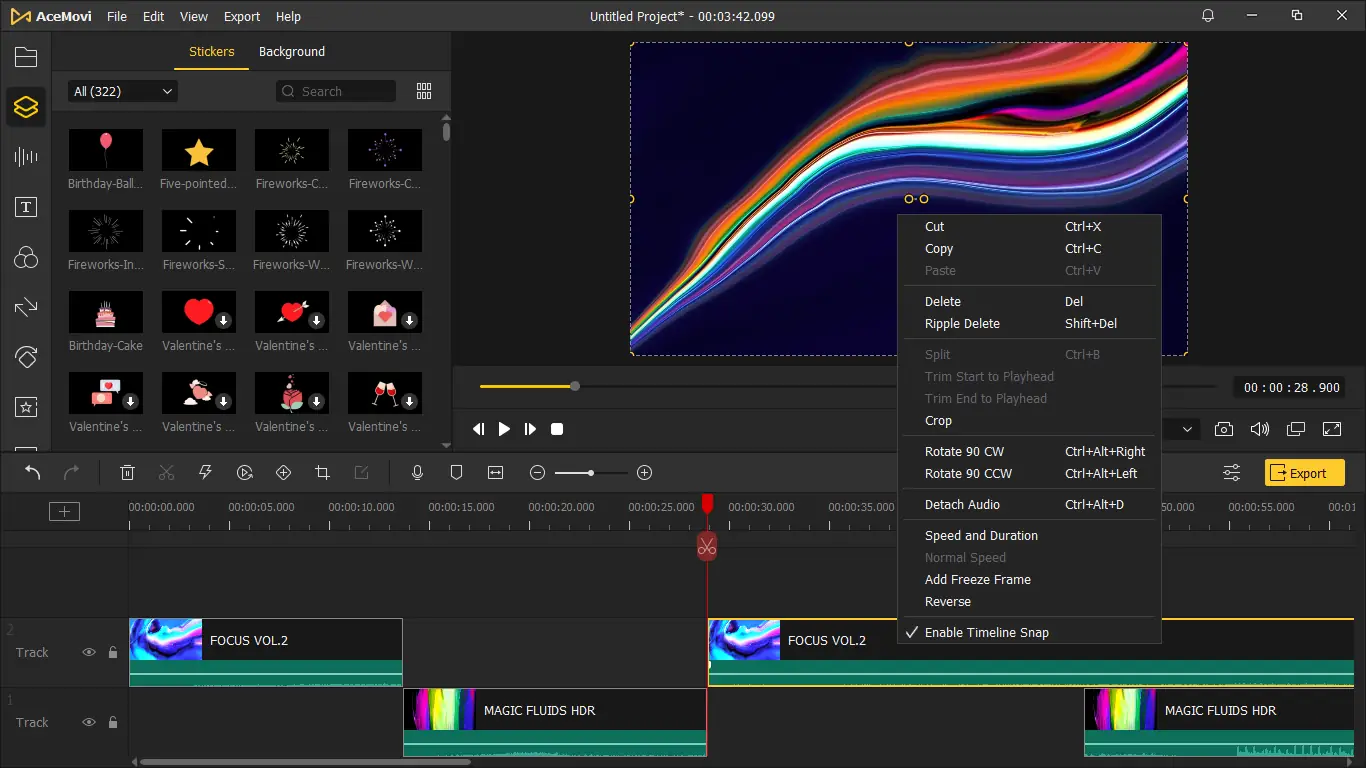Screen dimensions: 1366x768
Task: Choose Ripple Delete from the context menu
Action: coord(962,323)
